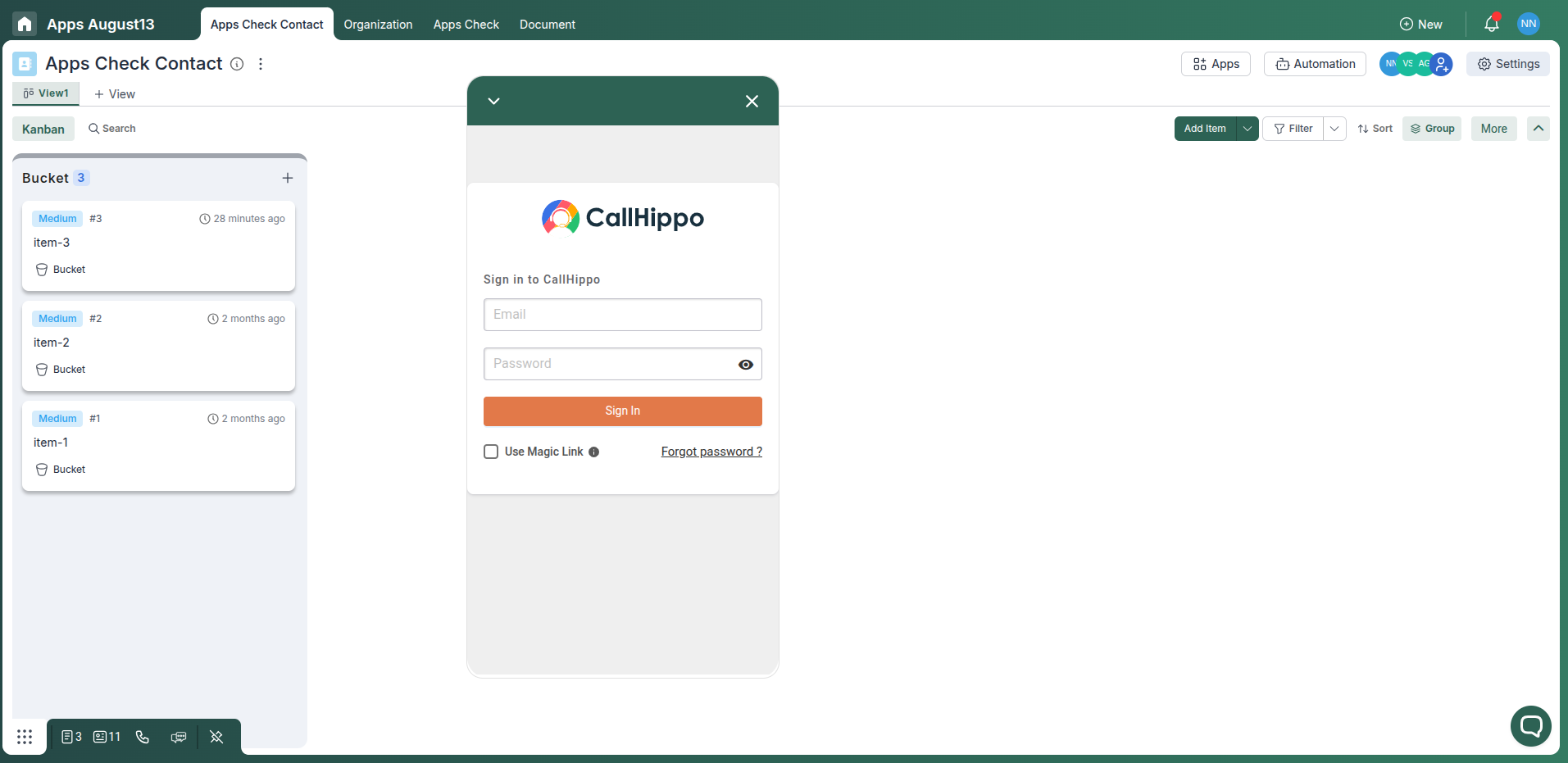Open the chat messages icon in bottom toolbar

coord(179,737)
